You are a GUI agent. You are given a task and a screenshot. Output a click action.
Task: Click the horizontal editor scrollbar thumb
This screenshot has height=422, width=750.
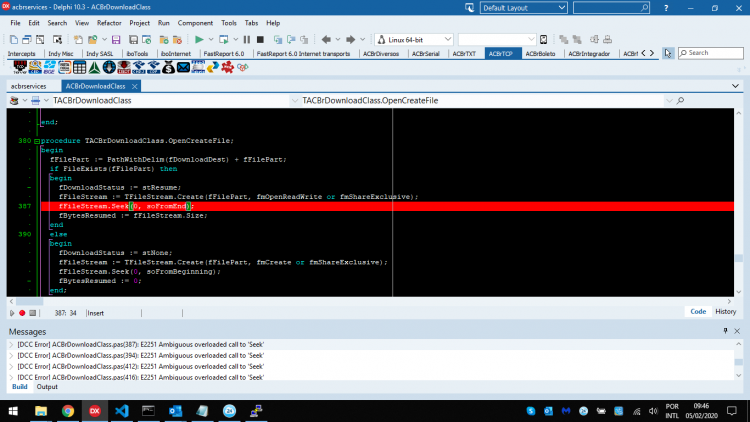click(x=30, y=301)
